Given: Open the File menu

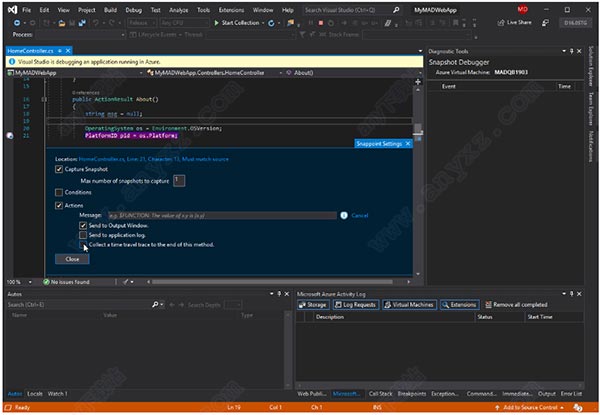Looking at the screenshot, I should [x=26, y=10].
